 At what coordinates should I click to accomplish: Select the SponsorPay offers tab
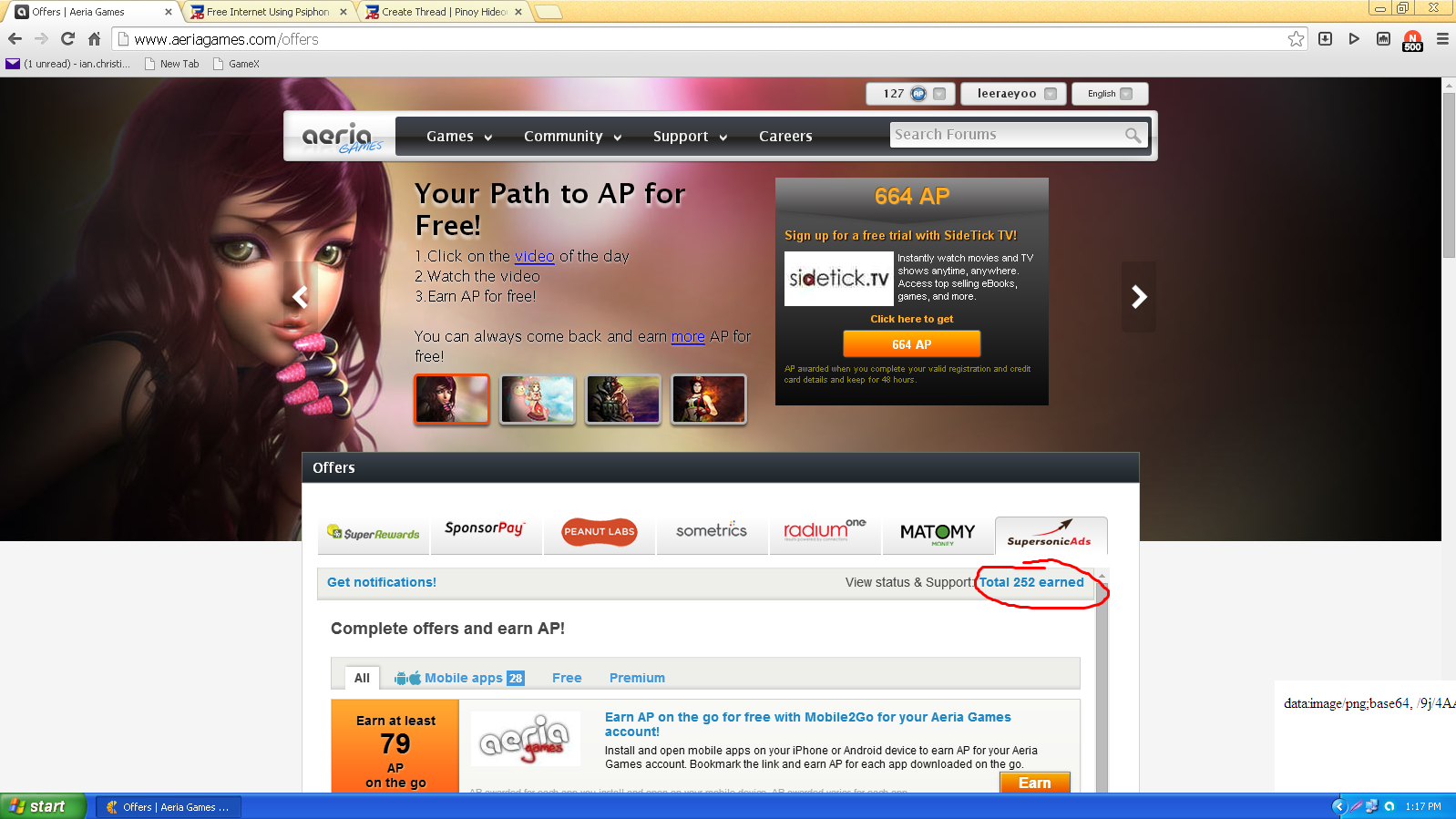[x=485, y=534]
